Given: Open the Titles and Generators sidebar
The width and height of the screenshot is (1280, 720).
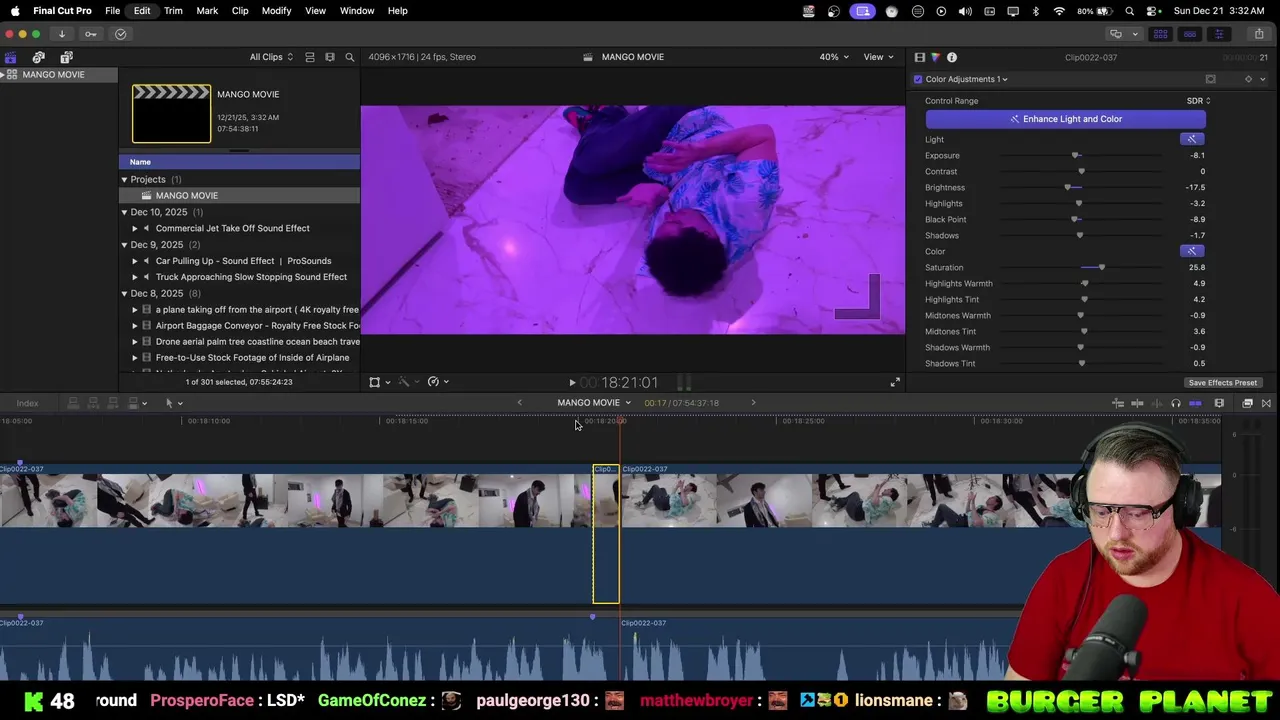Looking at the screenshot, I should tap(66, 57).
